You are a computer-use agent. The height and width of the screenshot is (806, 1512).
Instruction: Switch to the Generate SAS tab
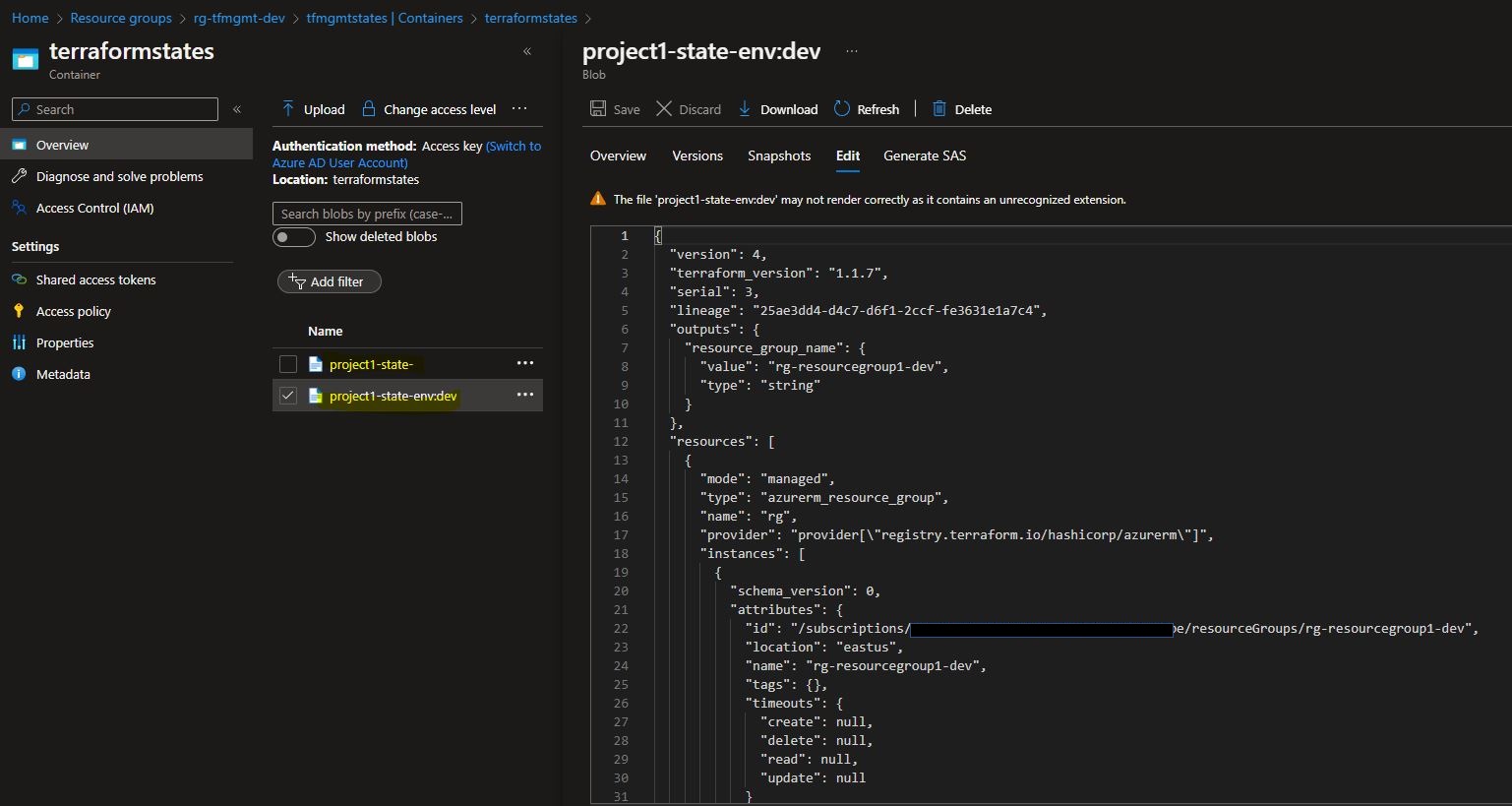pyautogui.click(x=925, y=155)
